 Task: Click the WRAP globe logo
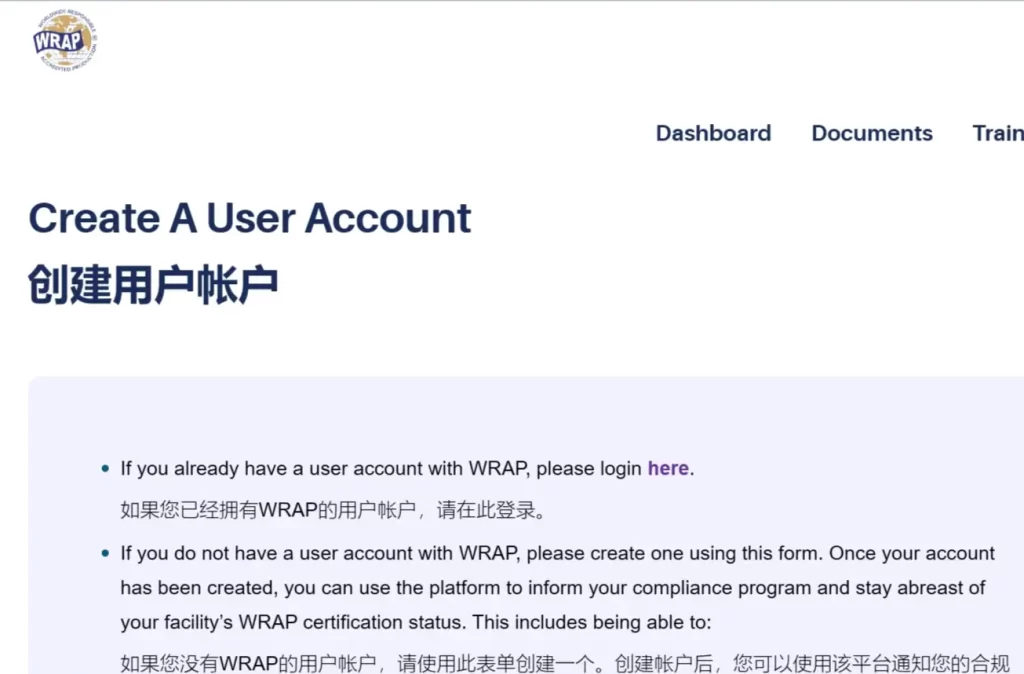click(x=62, y=41)
